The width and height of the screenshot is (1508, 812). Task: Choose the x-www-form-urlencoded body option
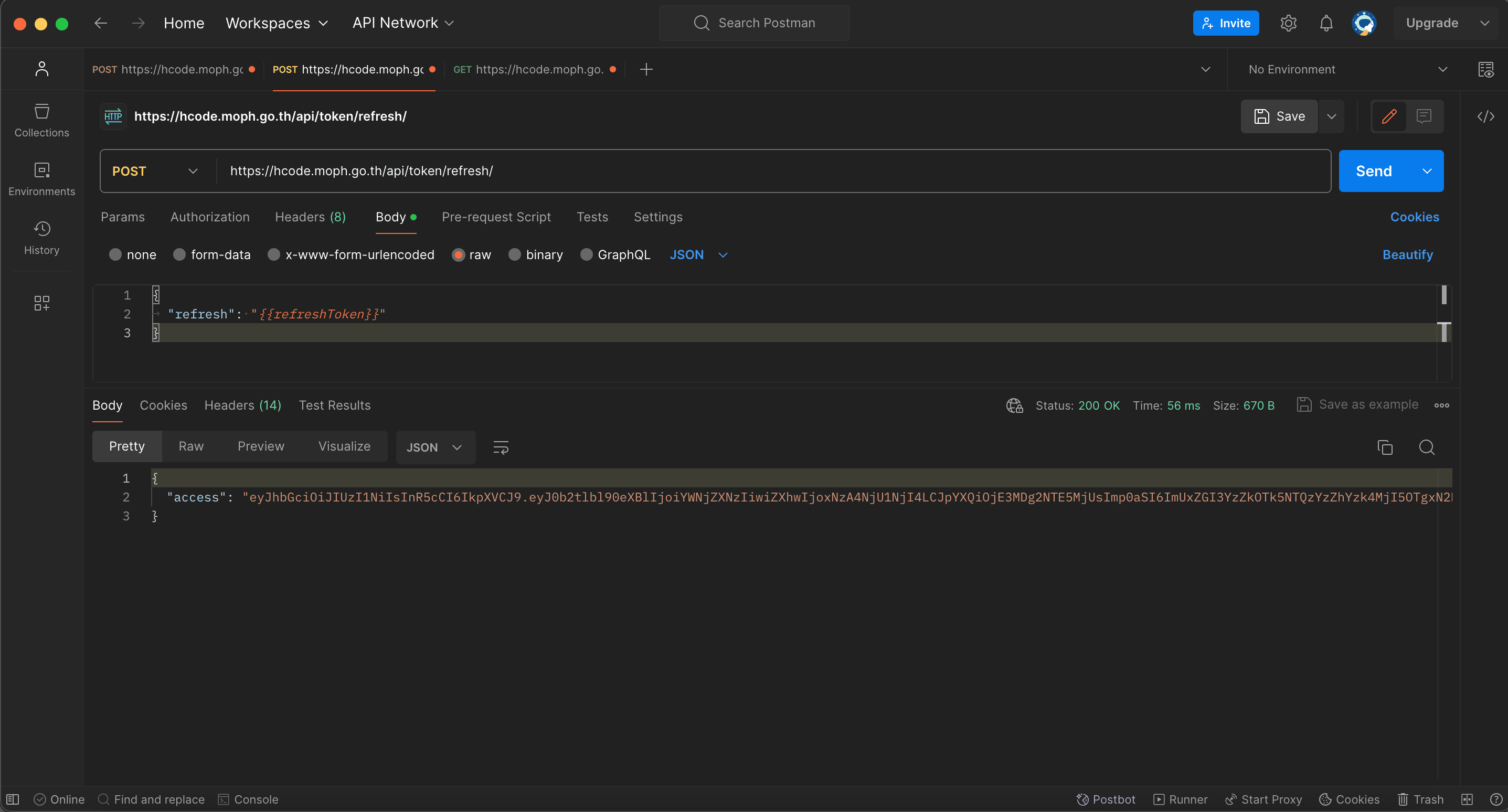[x=273, y=254]
